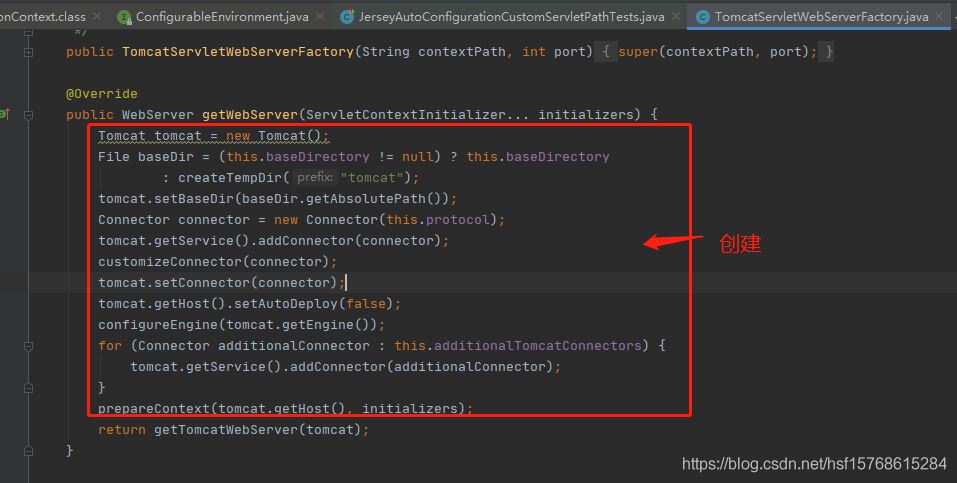Close the TomcatServletWebServerFactory.java tab
957x483 pixels.
point(940,16)
